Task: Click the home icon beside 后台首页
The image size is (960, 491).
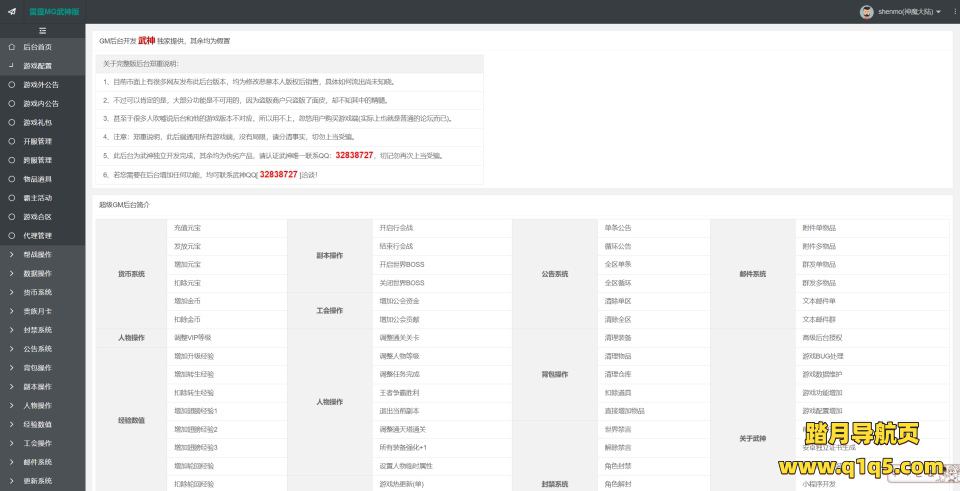Action: pyautogui.click(x=11, y=47)
